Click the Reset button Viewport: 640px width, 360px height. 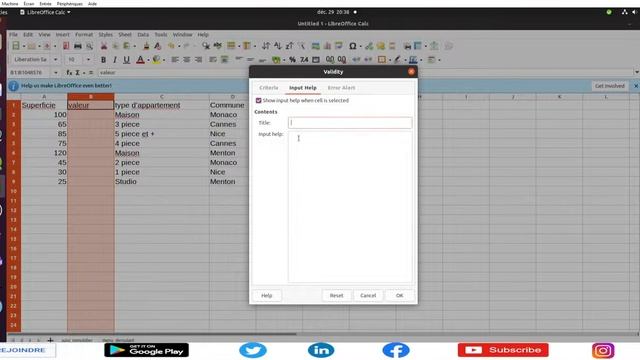tap(336, 296)
